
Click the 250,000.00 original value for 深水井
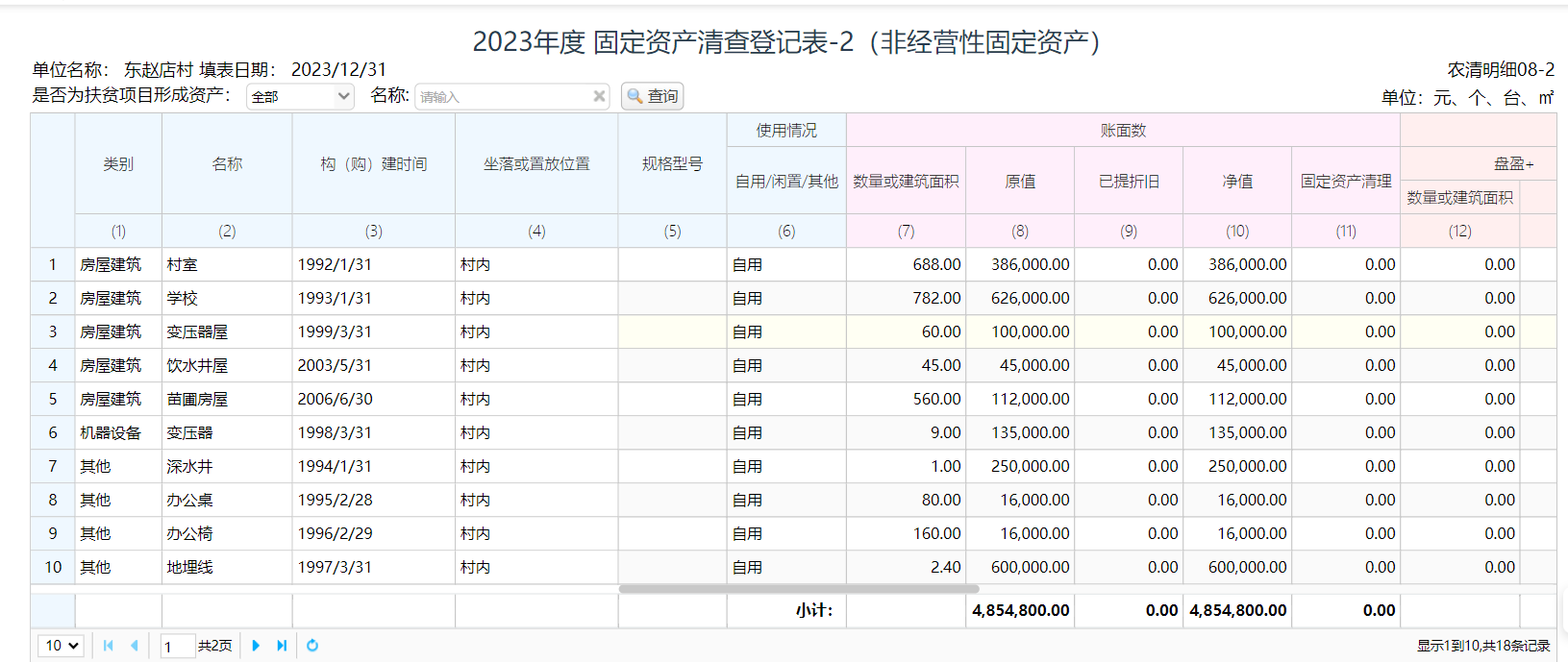tap(1020, 466)
